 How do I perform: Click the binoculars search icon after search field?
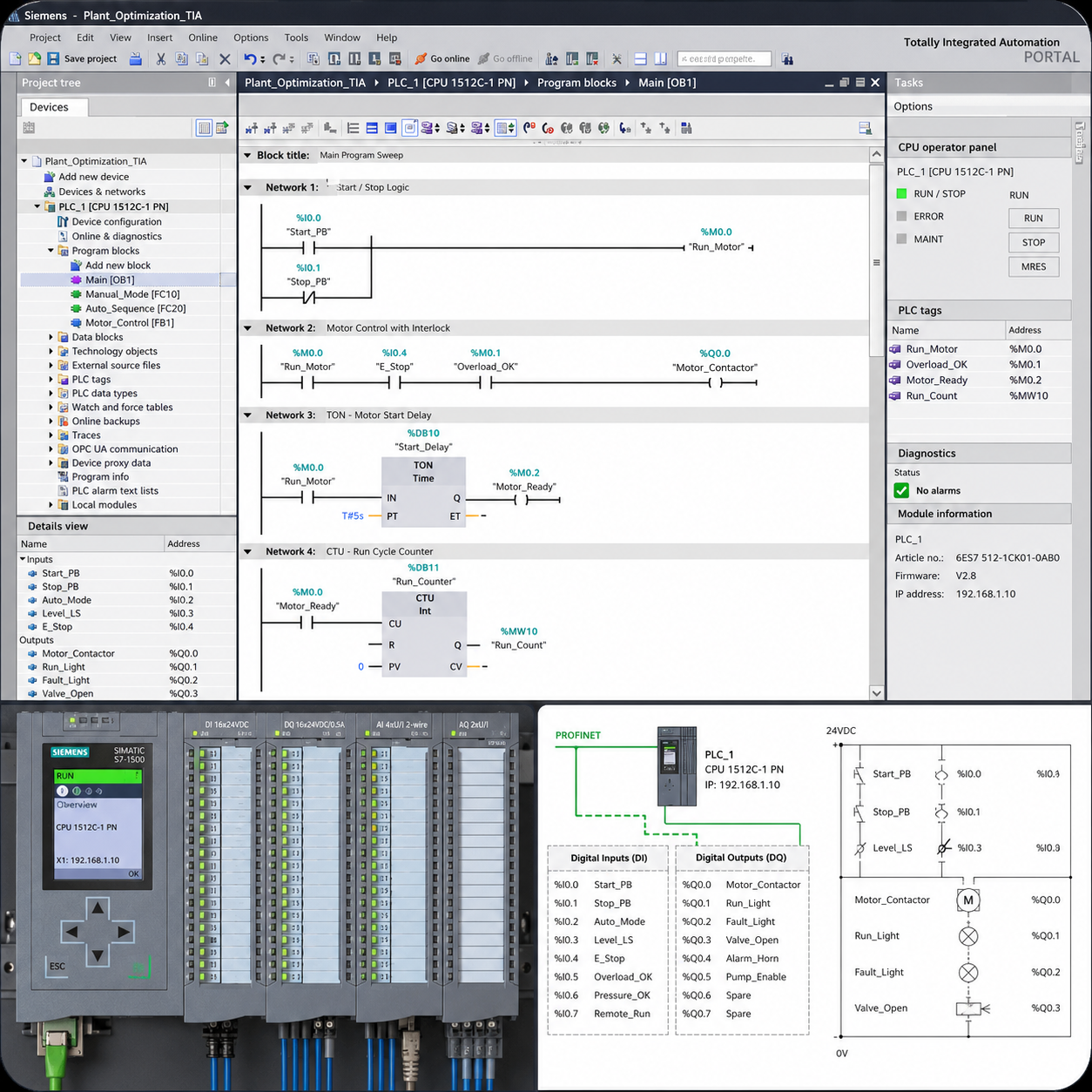787,59
